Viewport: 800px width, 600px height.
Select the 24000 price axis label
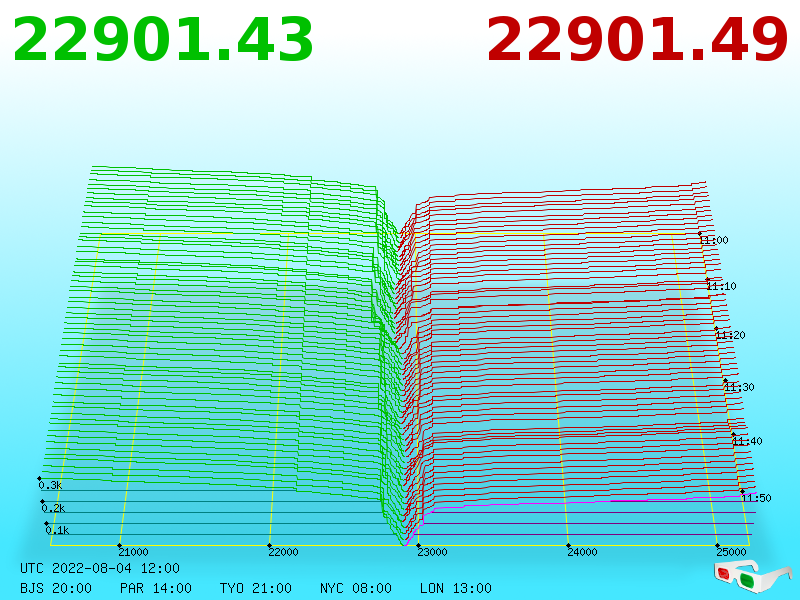(x=583, y=552)
